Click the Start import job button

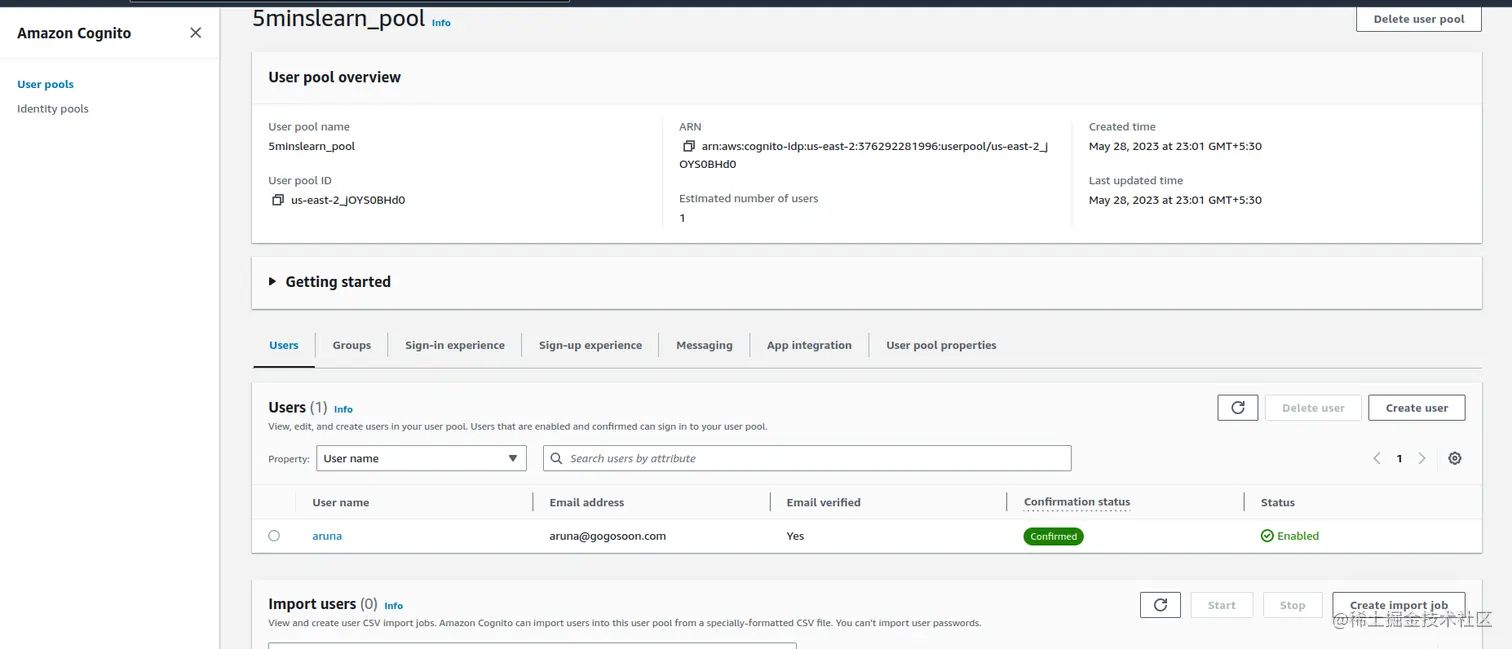1222,605
